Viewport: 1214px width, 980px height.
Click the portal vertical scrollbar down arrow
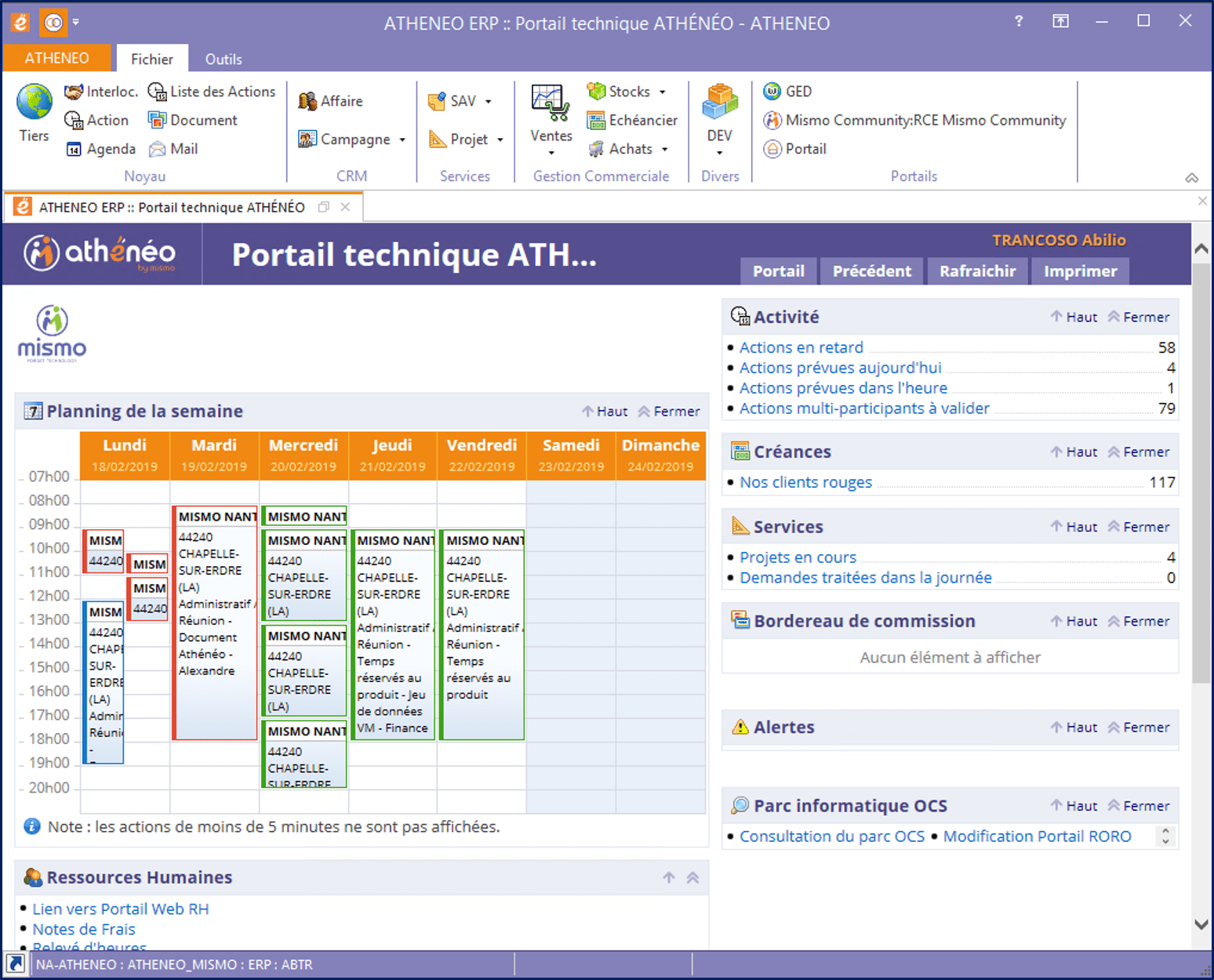[x=1201, y=924]
